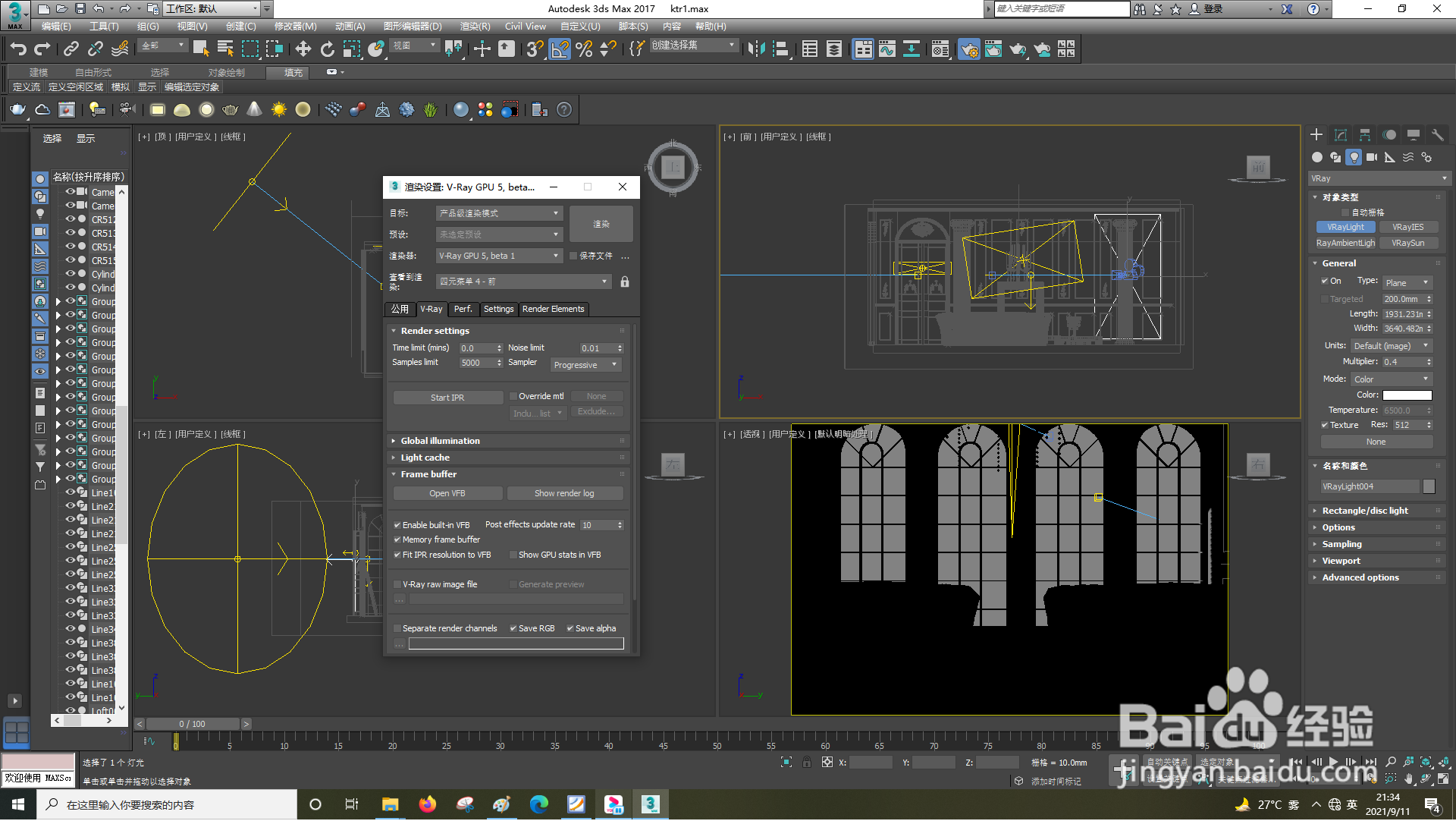Open the renderer V-Ray GPU dropdown
The image size is (1456, 821).
click(x=499, y=256)
